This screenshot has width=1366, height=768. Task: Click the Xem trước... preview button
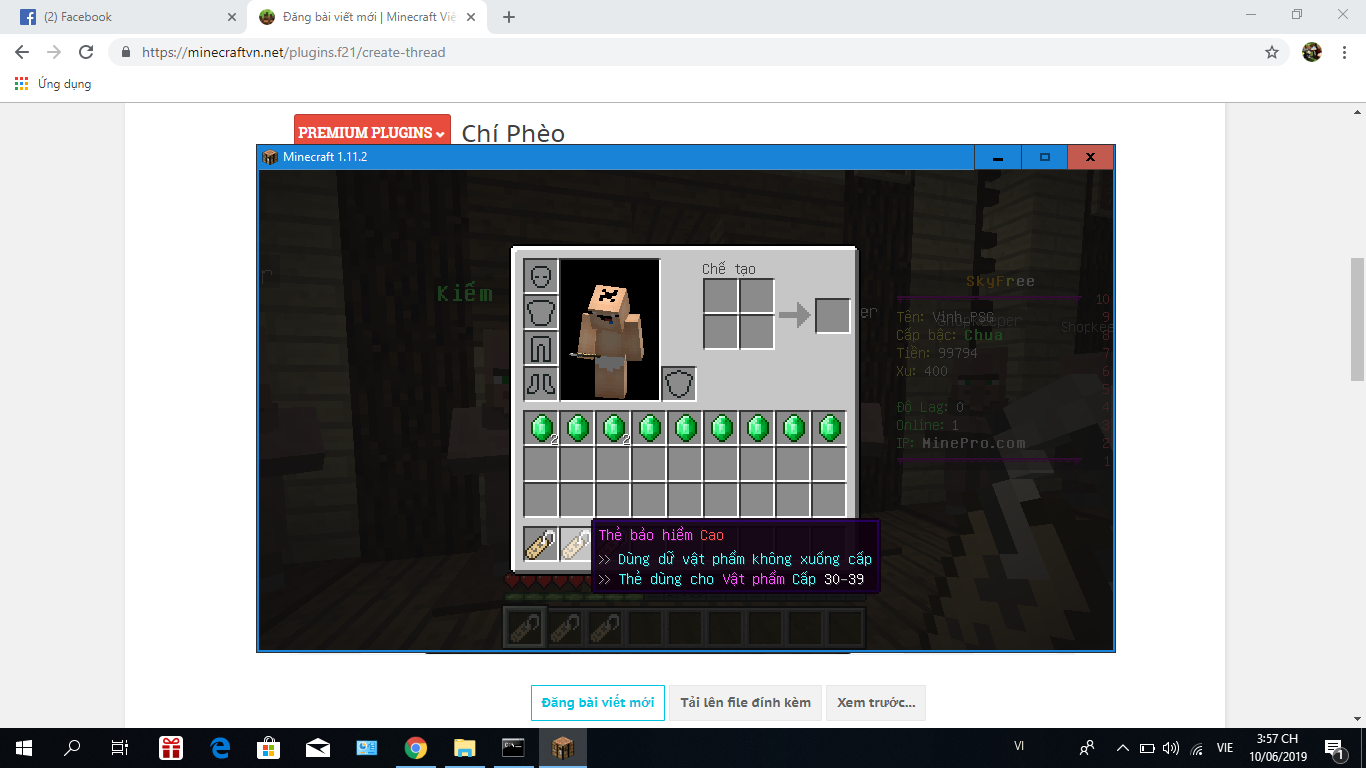click(x=876, y=703)
